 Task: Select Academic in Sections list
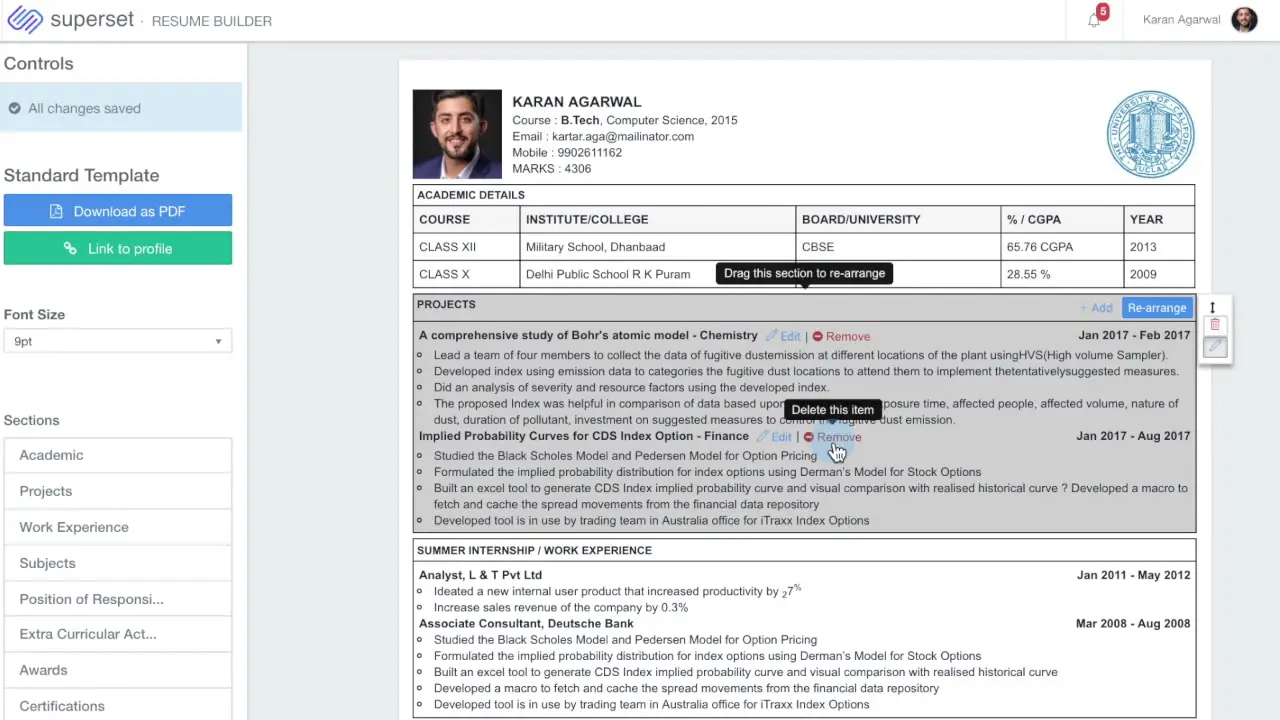coord(51,455)
